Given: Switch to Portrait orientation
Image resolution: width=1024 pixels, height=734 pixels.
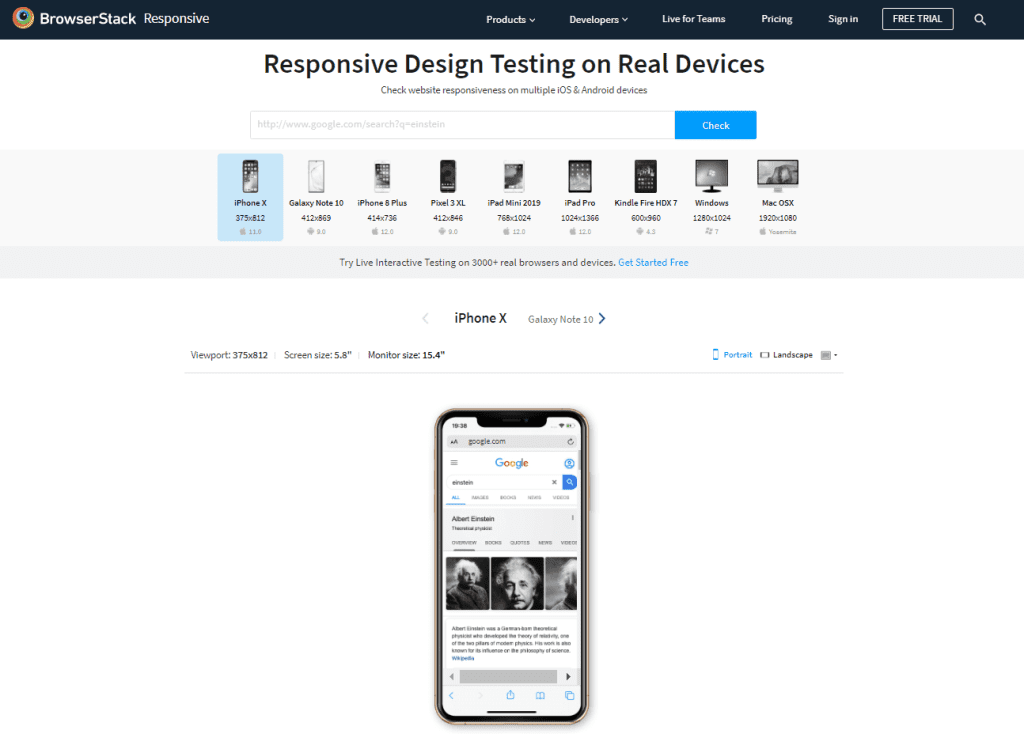Looking at the screenshot, I should point(732,355).
